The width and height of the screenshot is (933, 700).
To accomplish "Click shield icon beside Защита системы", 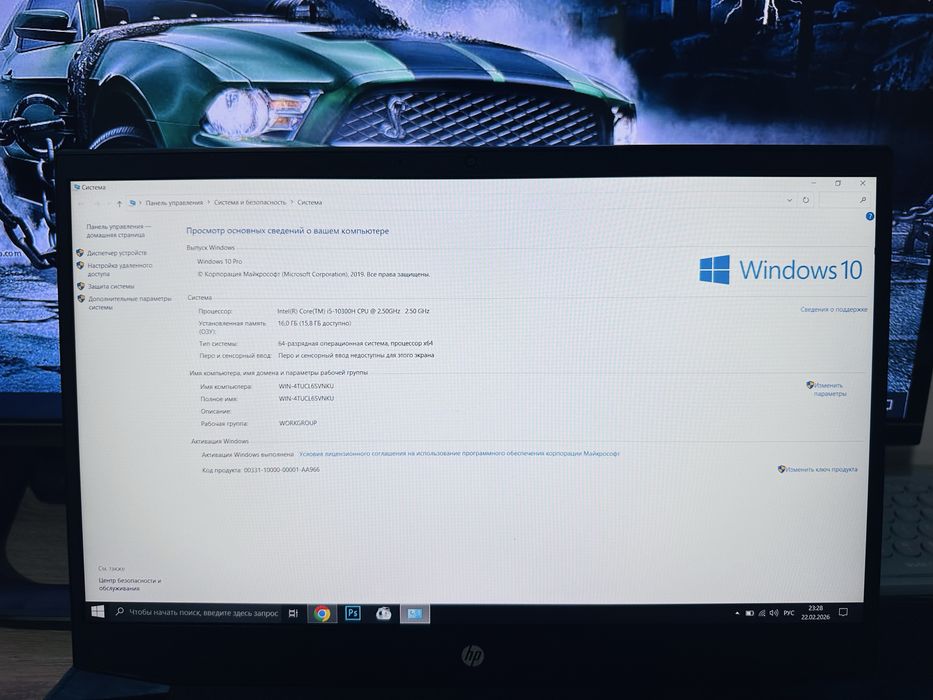I will (80, 286).
